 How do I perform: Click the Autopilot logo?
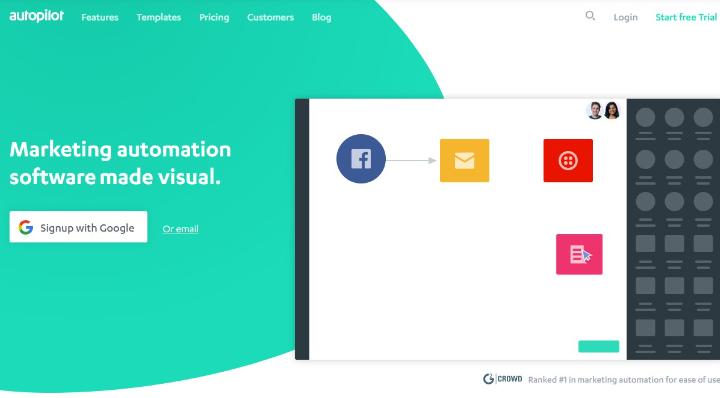(x=36, y=16)
